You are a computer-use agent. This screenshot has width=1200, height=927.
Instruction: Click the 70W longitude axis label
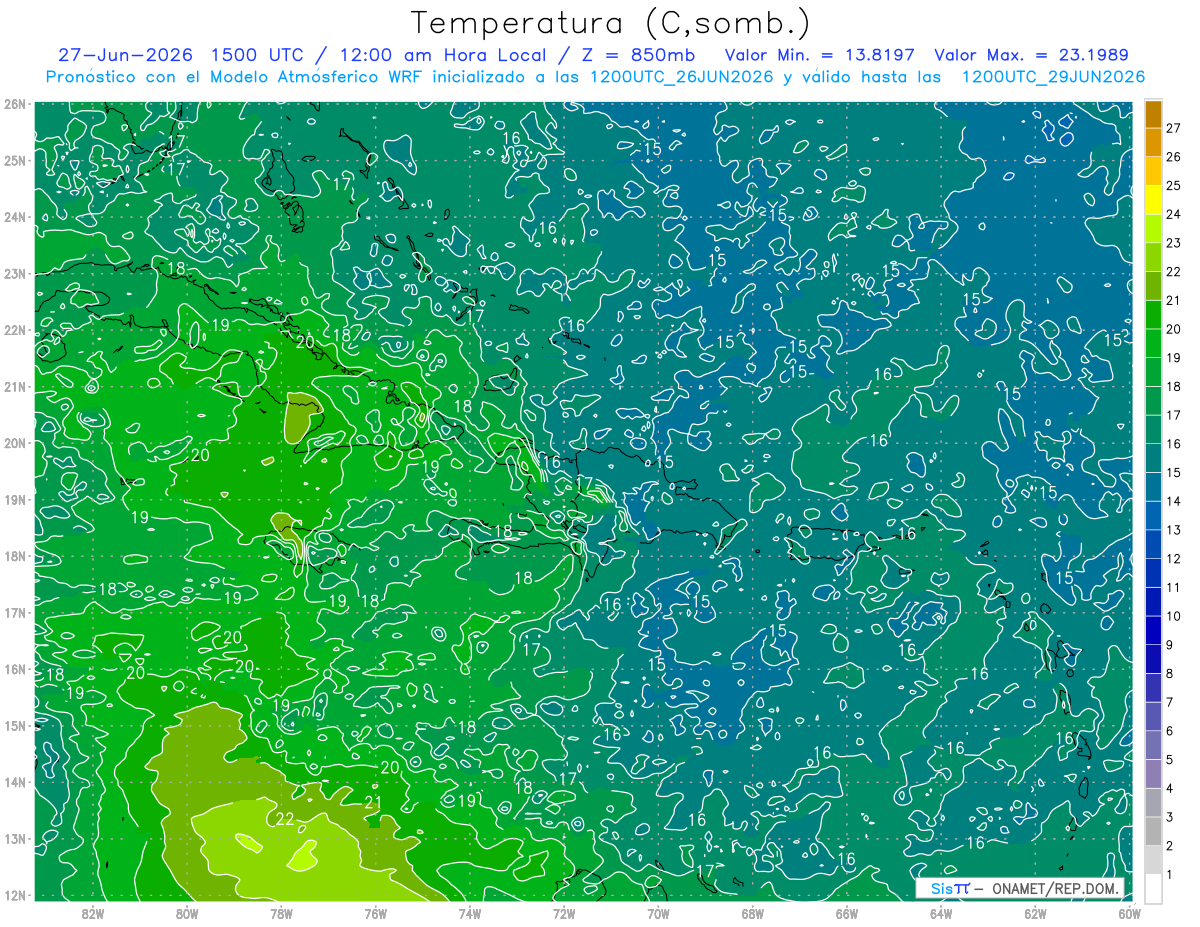[658, 913]
